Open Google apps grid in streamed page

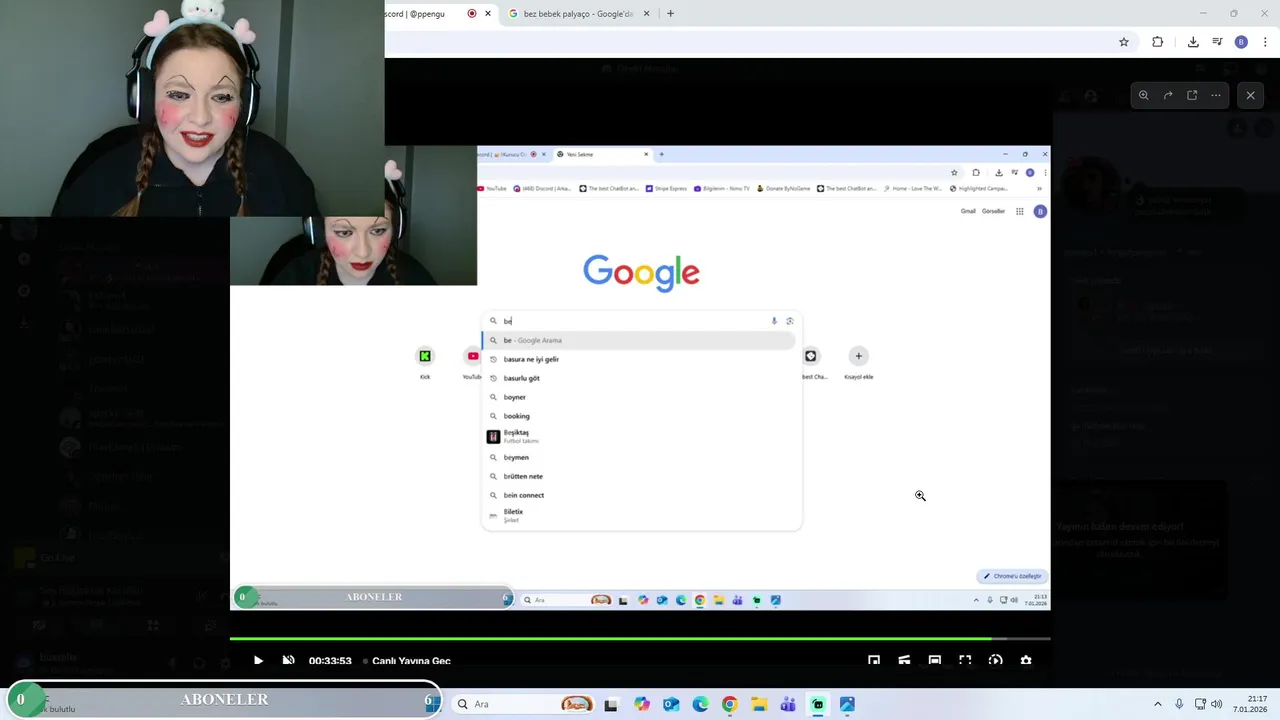click(1019, 211)
